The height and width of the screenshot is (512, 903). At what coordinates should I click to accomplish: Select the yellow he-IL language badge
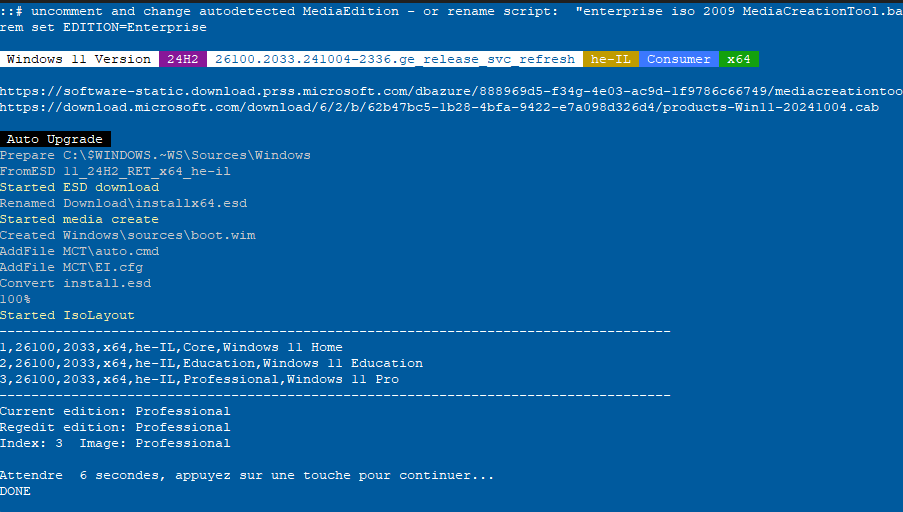(610, 59)
